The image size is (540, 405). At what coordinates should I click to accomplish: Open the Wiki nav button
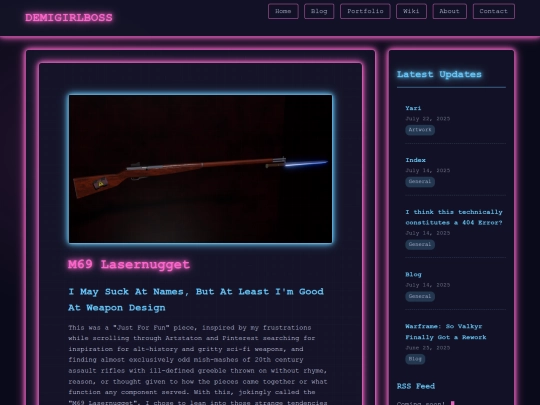[411, 11]
